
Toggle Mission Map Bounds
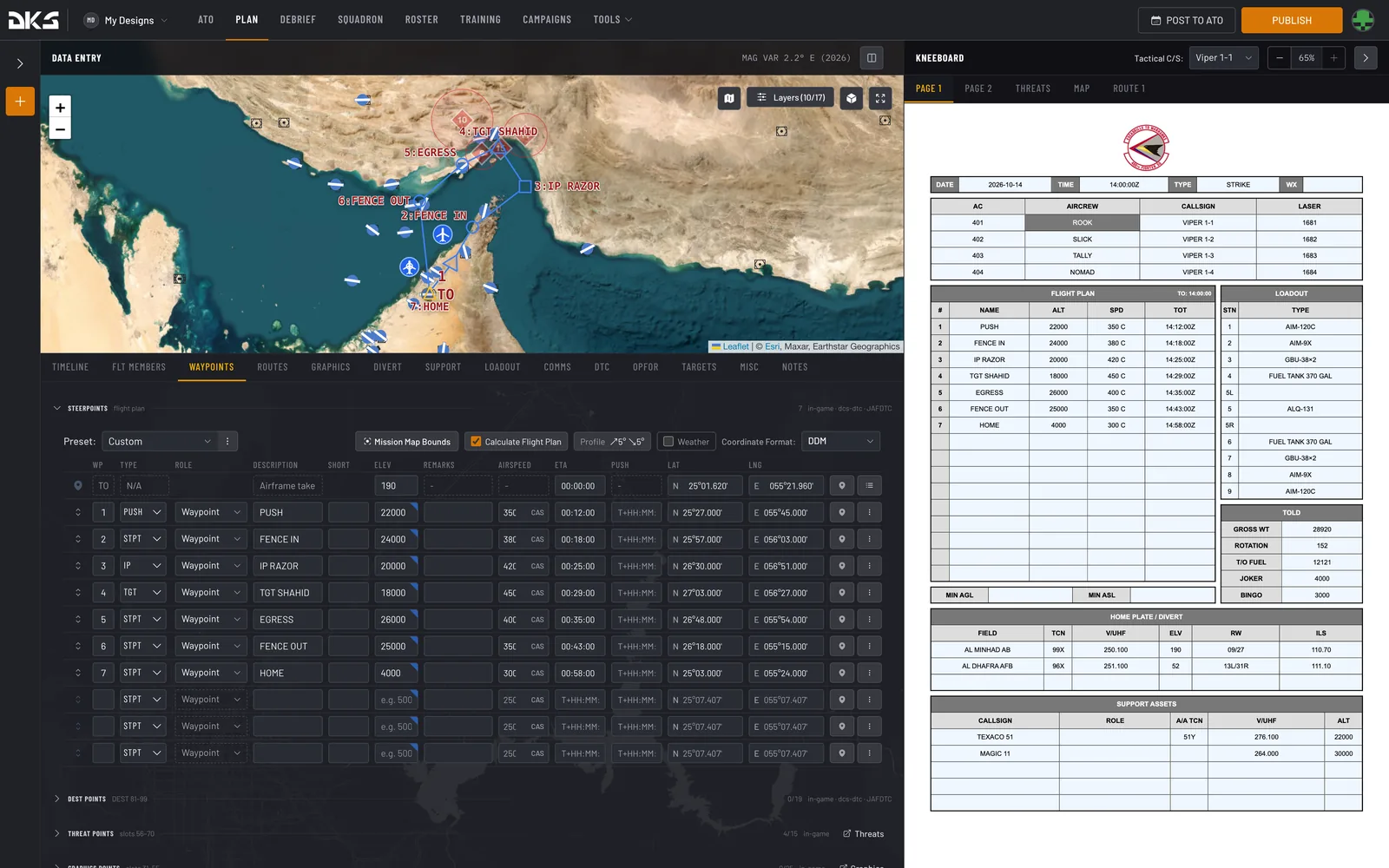pyautogui.click(x=407, y=441)
